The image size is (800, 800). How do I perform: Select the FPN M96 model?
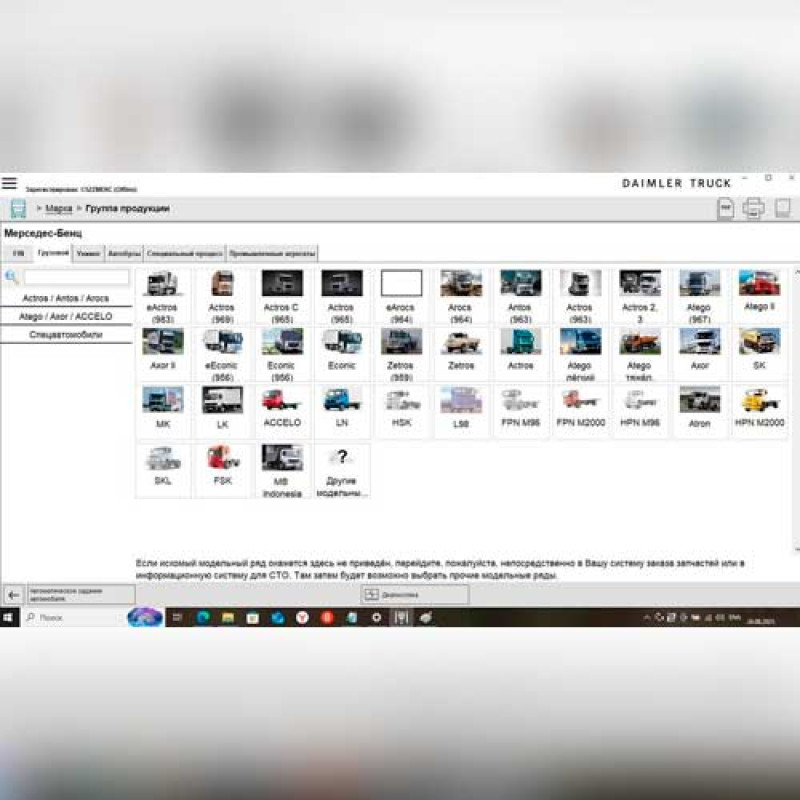[x=520, y=411]
